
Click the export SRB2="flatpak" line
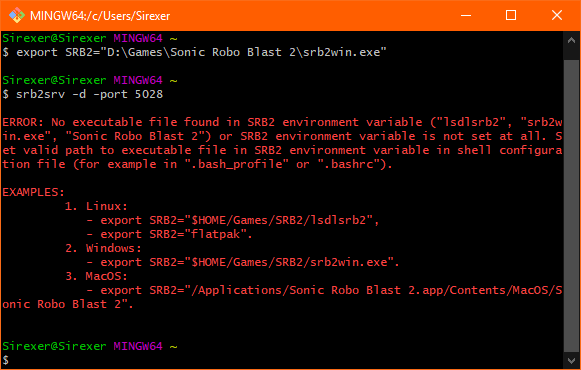(x=169, y=234)
